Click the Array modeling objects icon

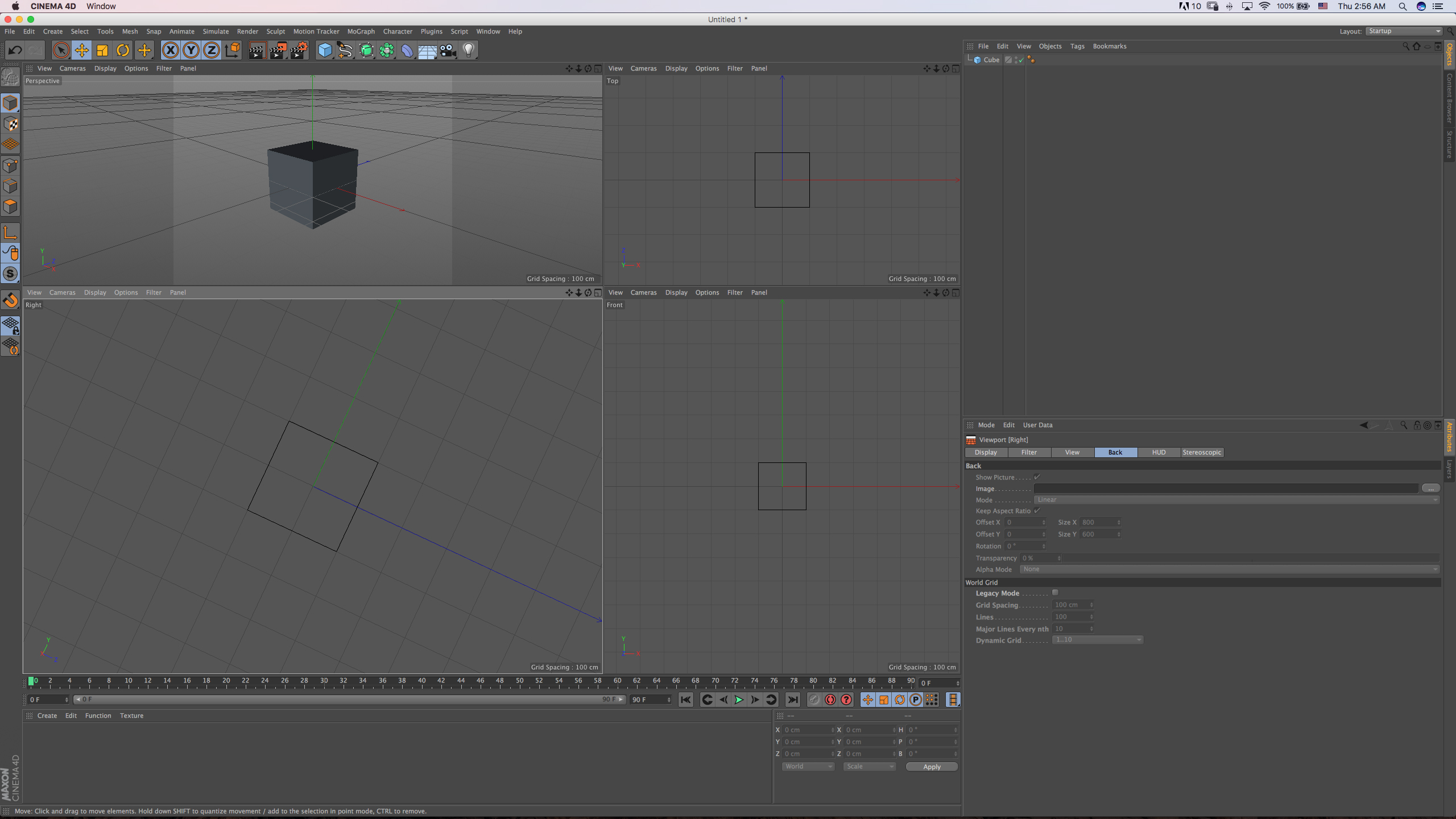pyautogui.click(x=387, y=50)
